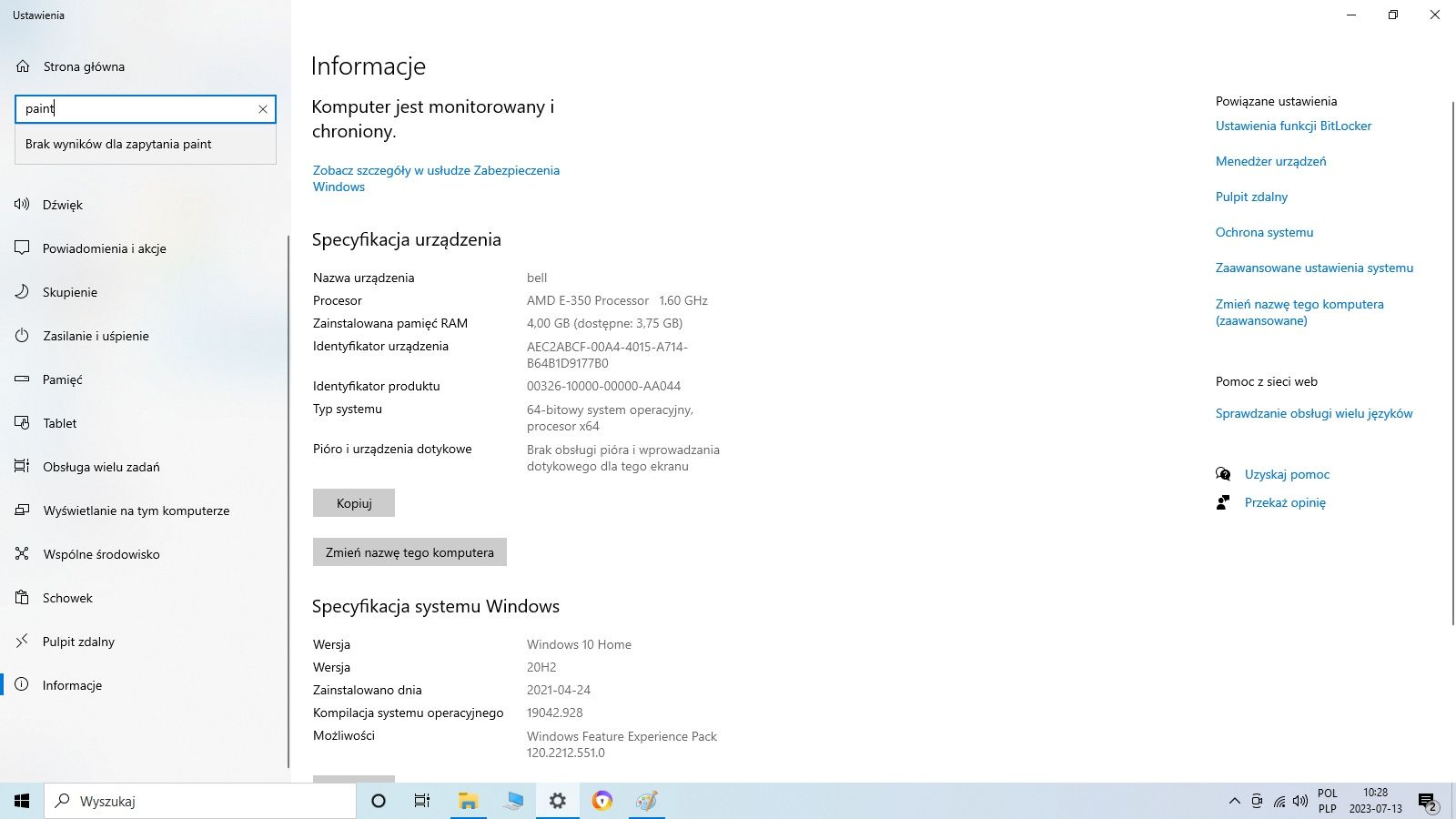The height and width of the screenshot is (819, 1456).
Task: Open File Explorer from taskbar
Action: (x=468, y=801)
